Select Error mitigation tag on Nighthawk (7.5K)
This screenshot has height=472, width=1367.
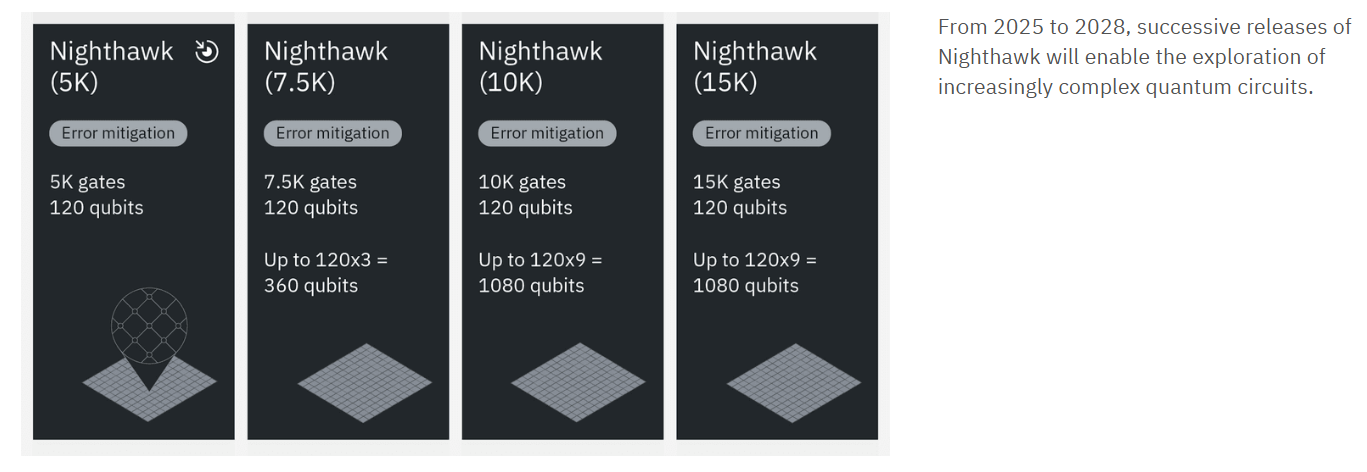point(333,133)
